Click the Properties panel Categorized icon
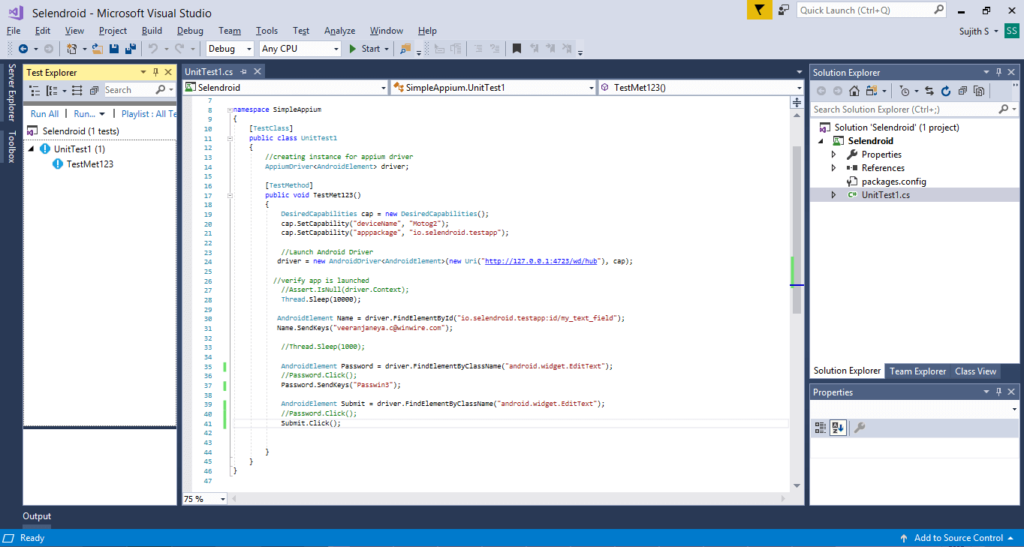The image size is (1024, 547). (x=820, y=428)
